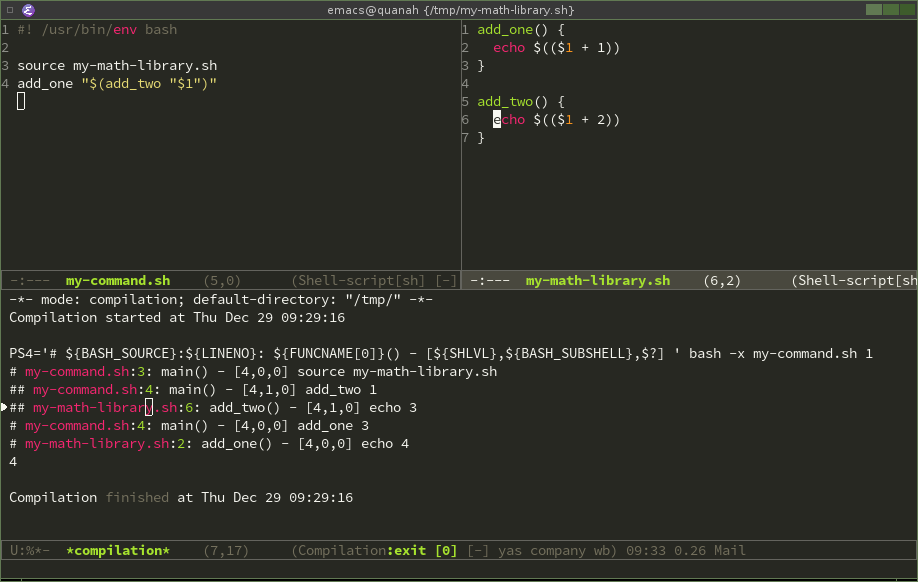The height and width of the screenshot is (582, 918).
Task: Open my-command.sh:4 link on add_one 3 line
Action: coord(85,426)
